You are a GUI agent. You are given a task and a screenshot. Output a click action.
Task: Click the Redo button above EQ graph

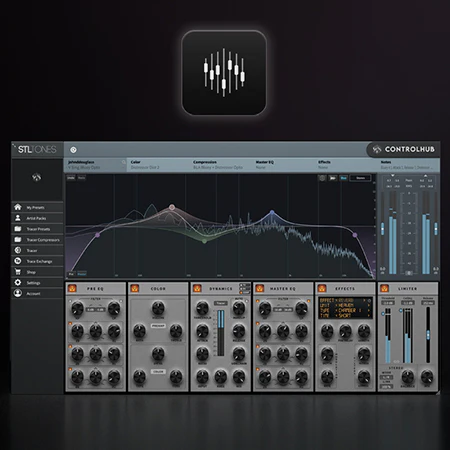(x=81, y=178)
